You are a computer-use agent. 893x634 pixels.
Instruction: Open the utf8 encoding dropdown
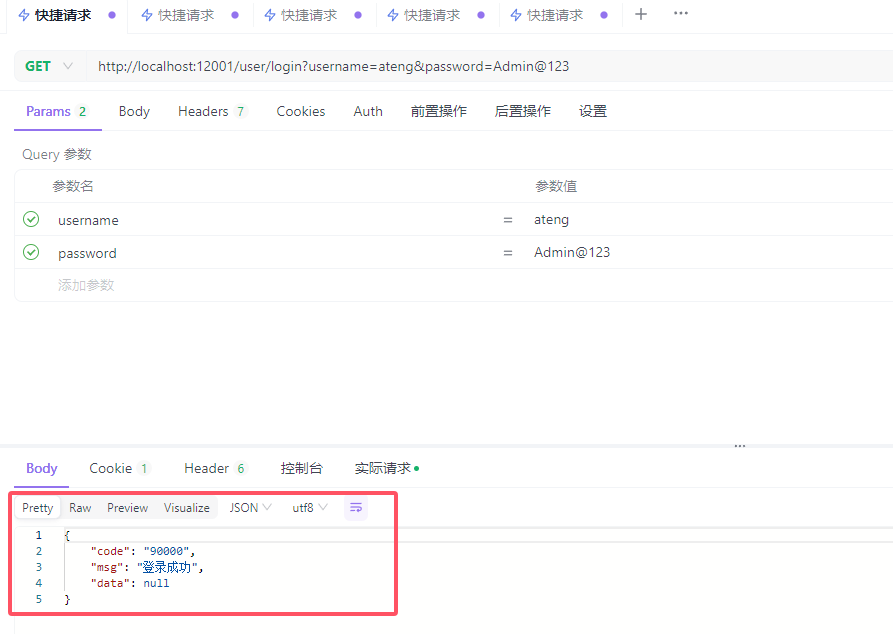[310, 508]
